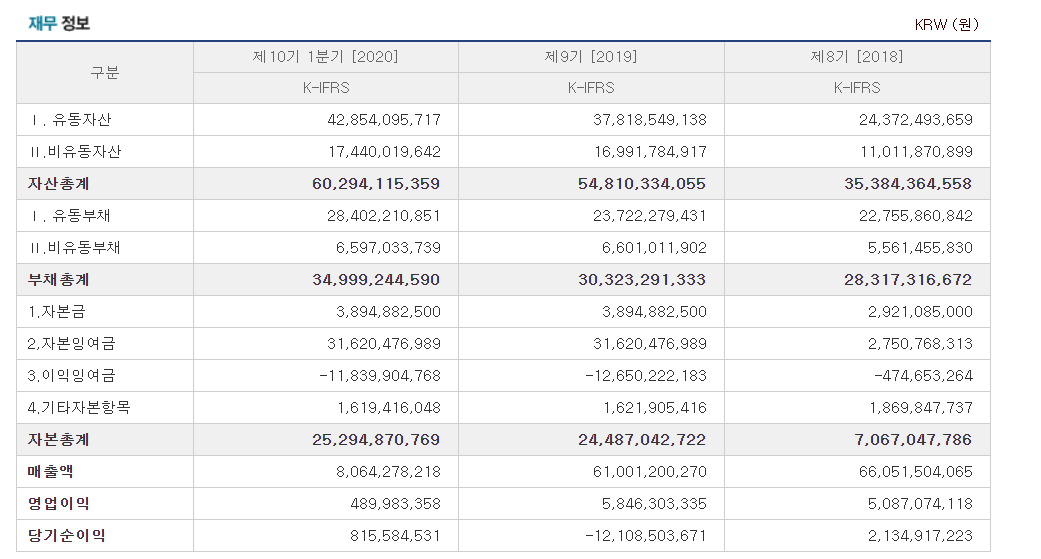Select the value 1,619,416,048
1041x559 pixels.
[x=389, y=408]
